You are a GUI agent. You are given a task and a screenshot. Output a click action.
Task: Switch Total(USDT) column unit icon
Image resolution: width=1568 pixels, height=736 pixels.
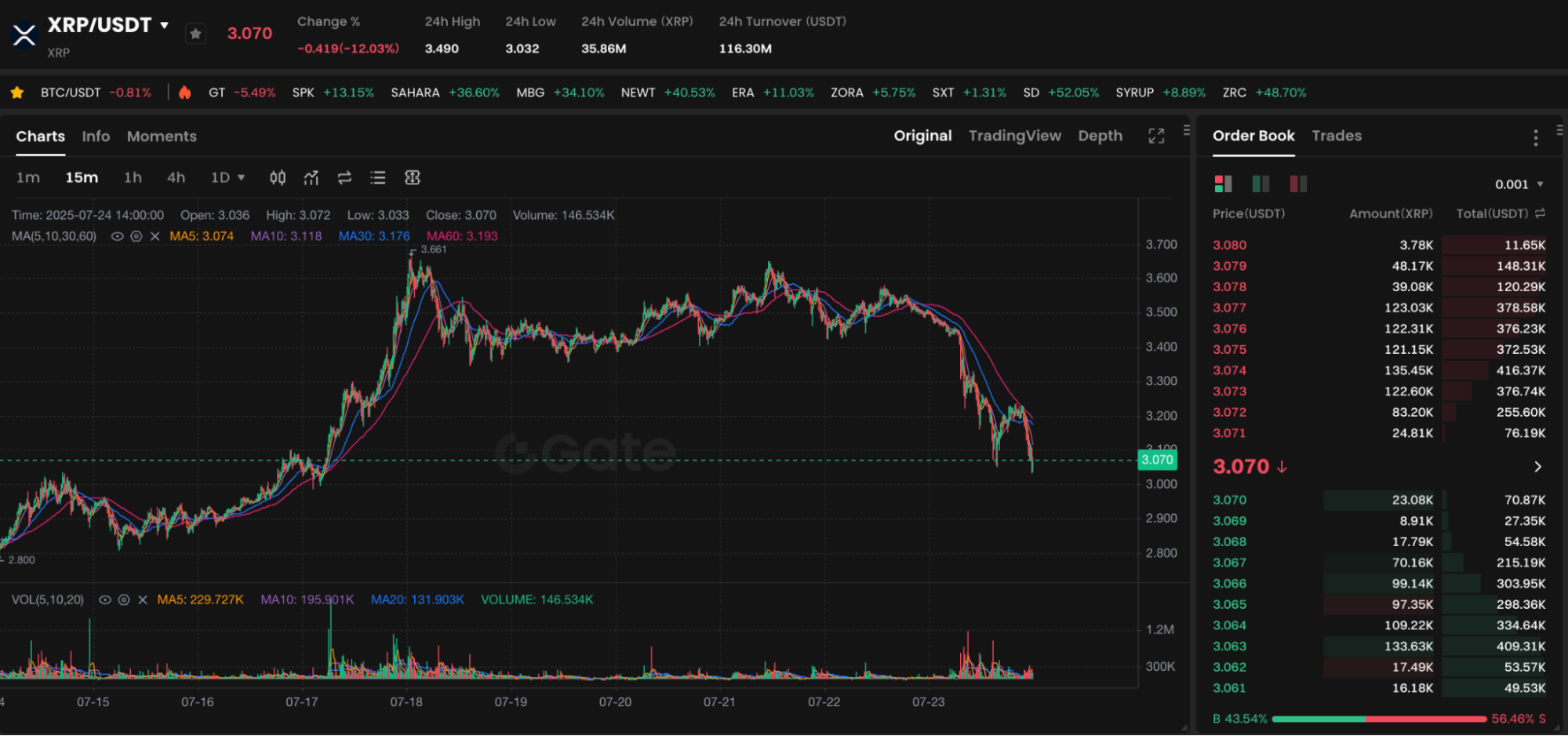1540,213
